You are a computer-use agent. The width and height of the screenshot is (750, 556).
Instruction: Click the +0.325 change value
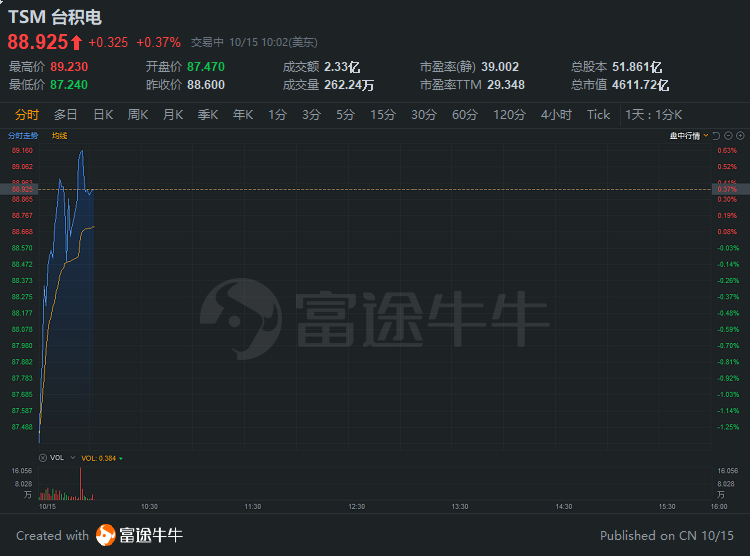pos(108,43)
